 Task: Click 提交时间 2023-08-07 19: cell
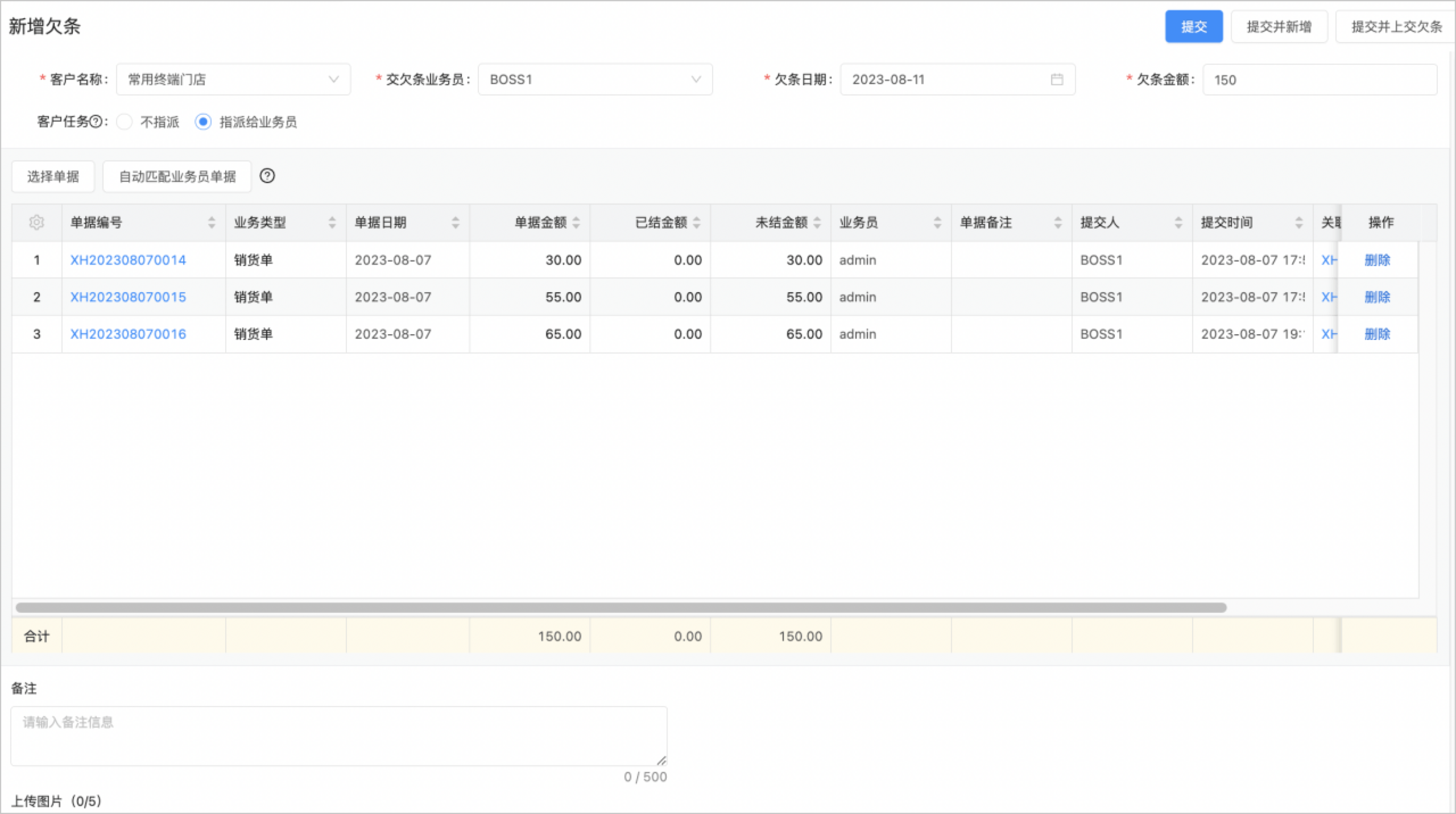[1253, 334]
